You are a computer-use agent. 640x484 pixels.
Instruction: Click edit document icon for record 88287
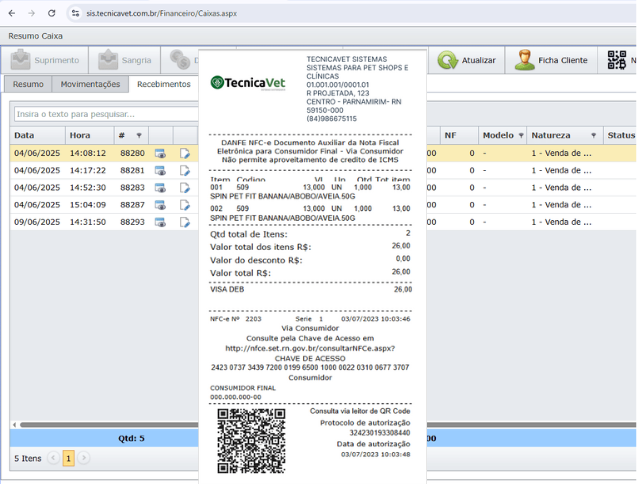tap(185, 205)
